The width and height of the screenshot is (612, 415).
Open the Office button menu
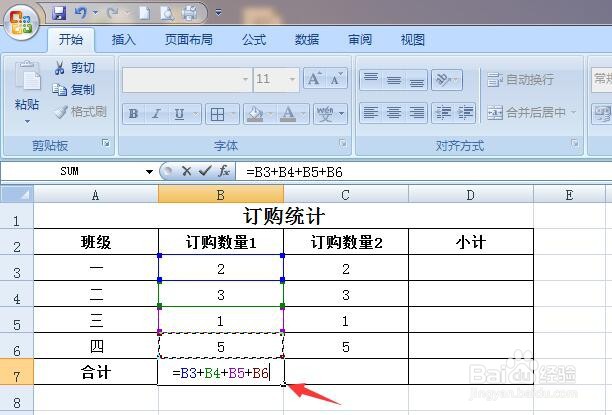[x=21, y=22]
